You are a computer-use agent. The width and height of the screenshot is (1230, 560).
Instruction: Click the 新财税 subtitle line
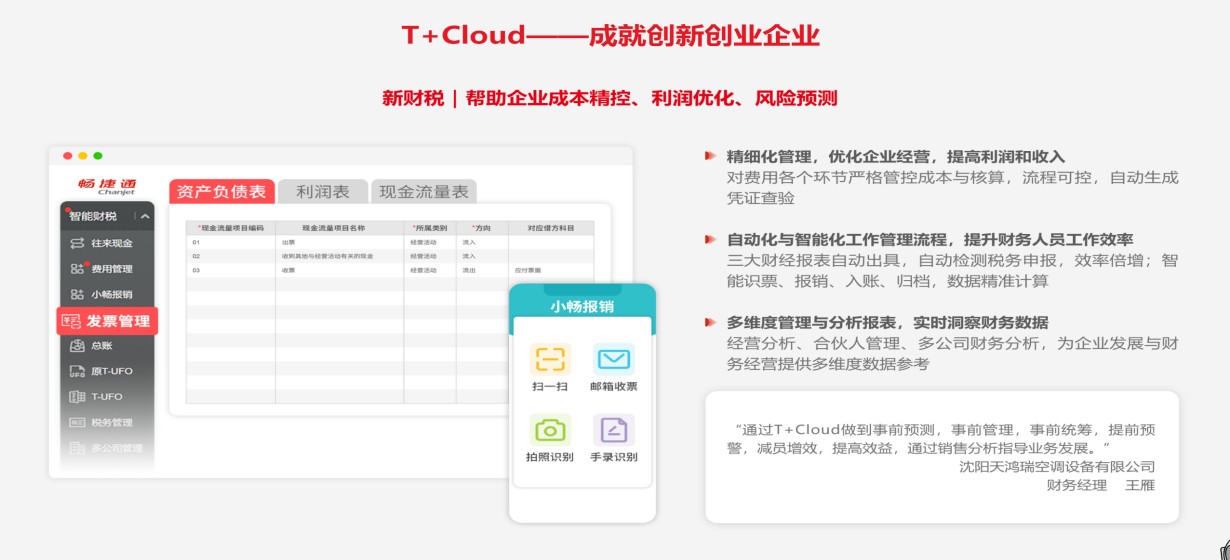(x=609, y=98)
